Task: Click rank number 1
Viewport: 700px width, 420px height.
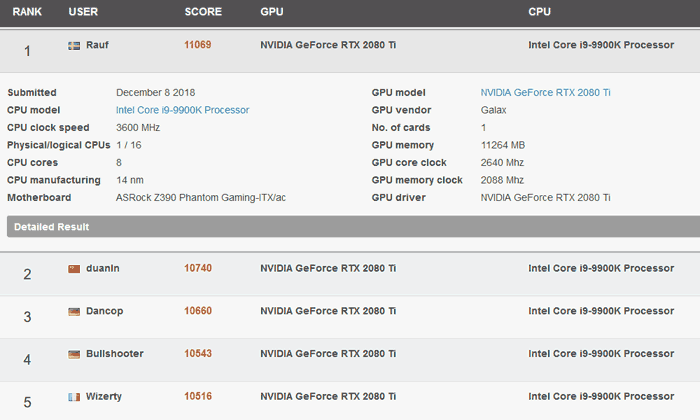Action: pyautogui.click(x=27, y=51)
